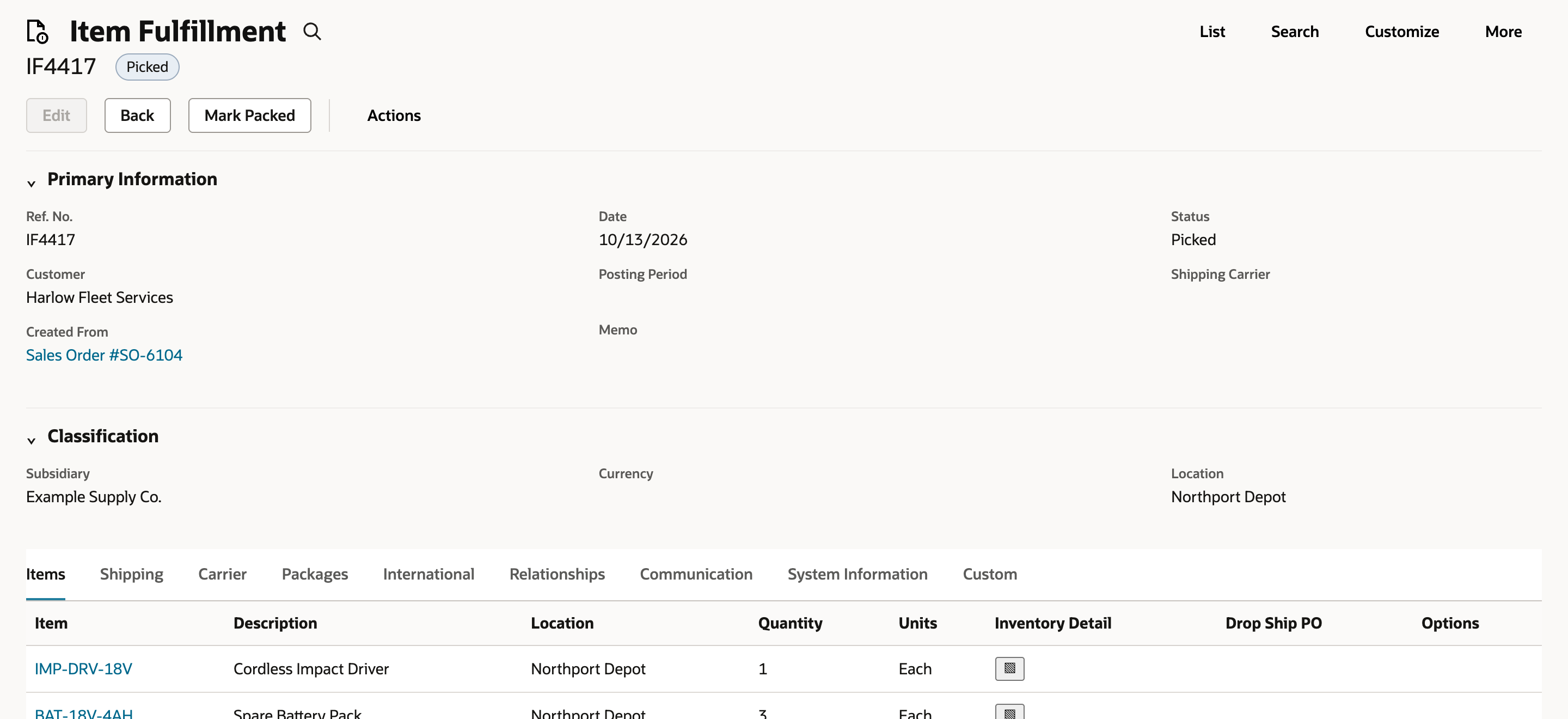Switch to the Packages tab

pyautogui.click(x=315, y=574)
